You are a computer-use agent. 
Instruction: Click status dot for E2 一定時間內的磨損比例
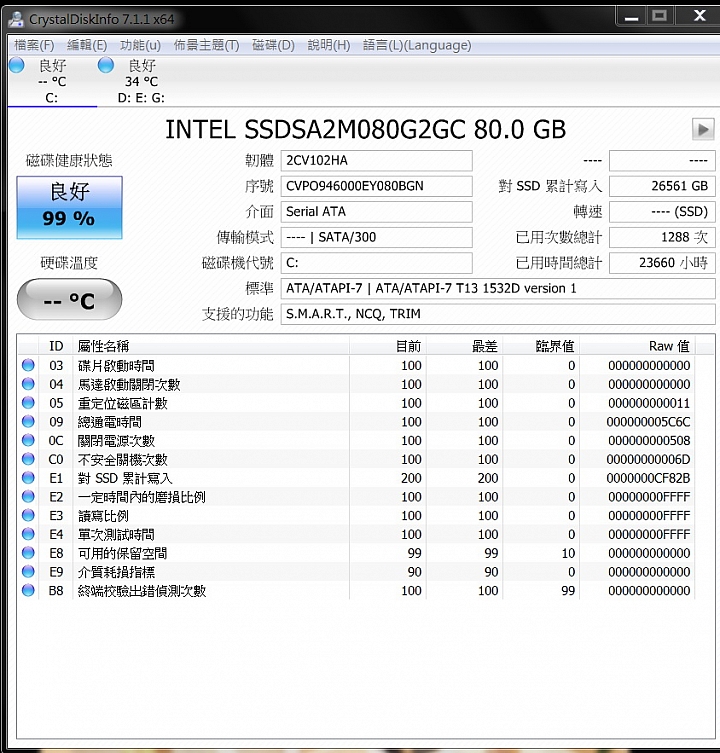[x=28, y=497]
